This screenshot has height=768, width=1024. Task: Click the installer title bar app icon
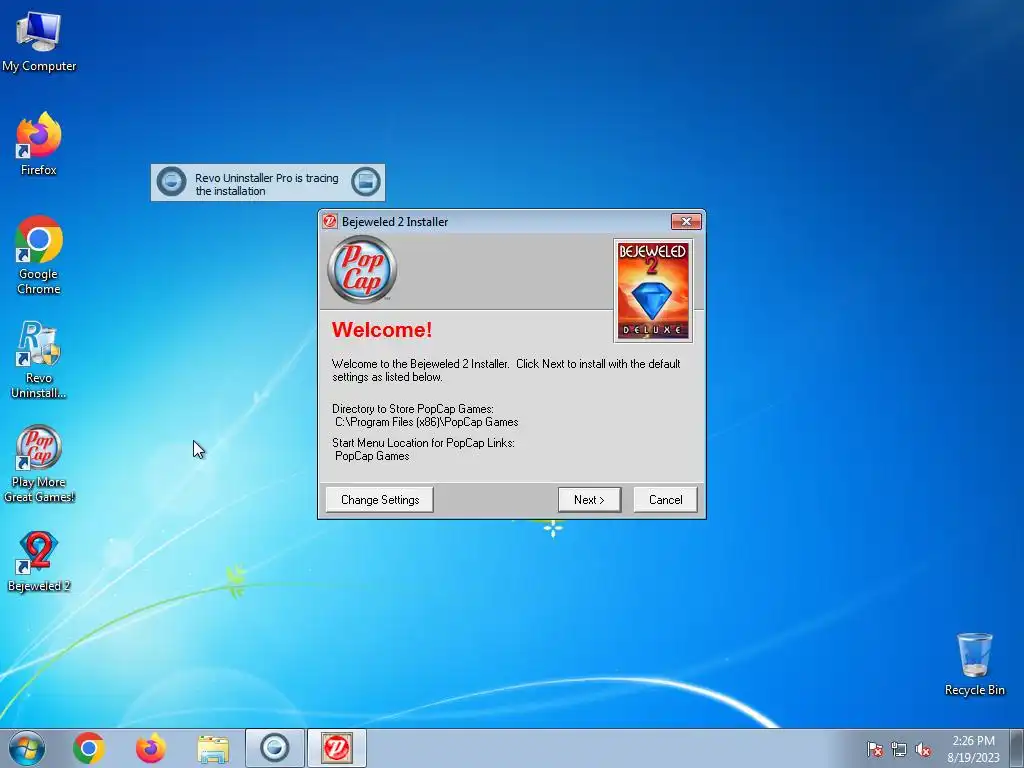point(330,221)
